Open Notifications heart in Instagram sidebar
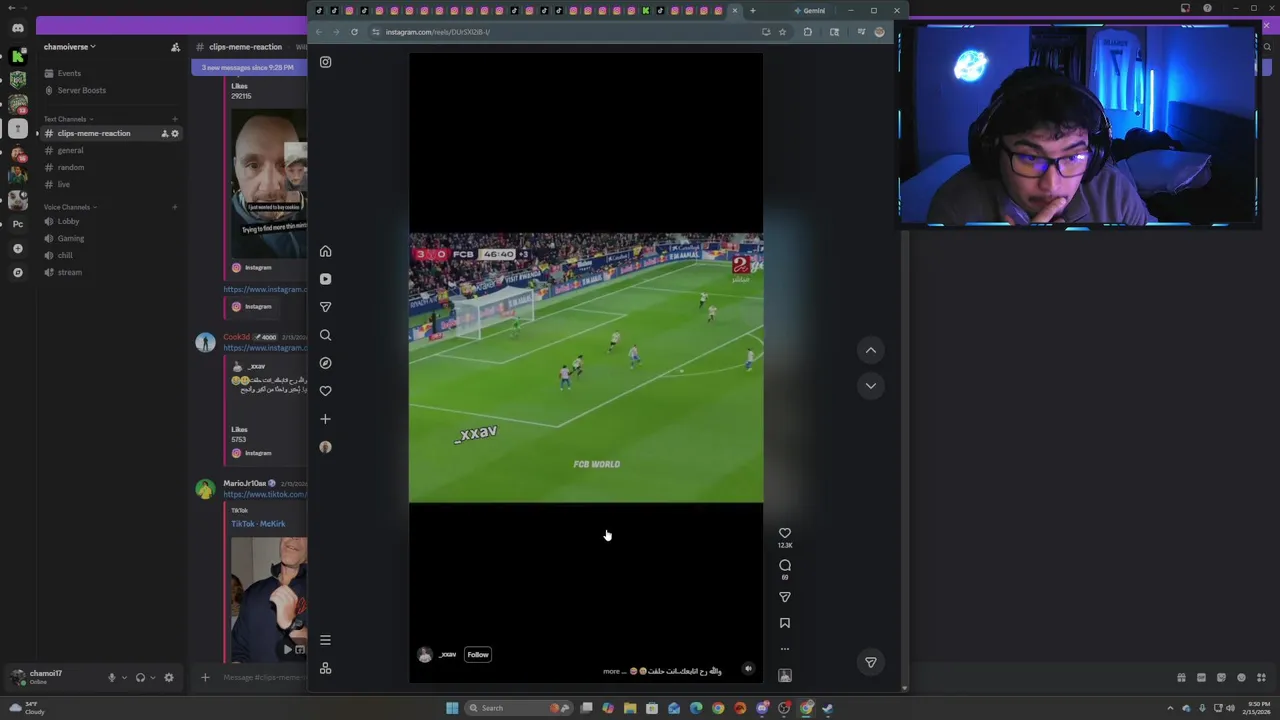Screen dimensions: 1280x720 click(x=325, y=391)
